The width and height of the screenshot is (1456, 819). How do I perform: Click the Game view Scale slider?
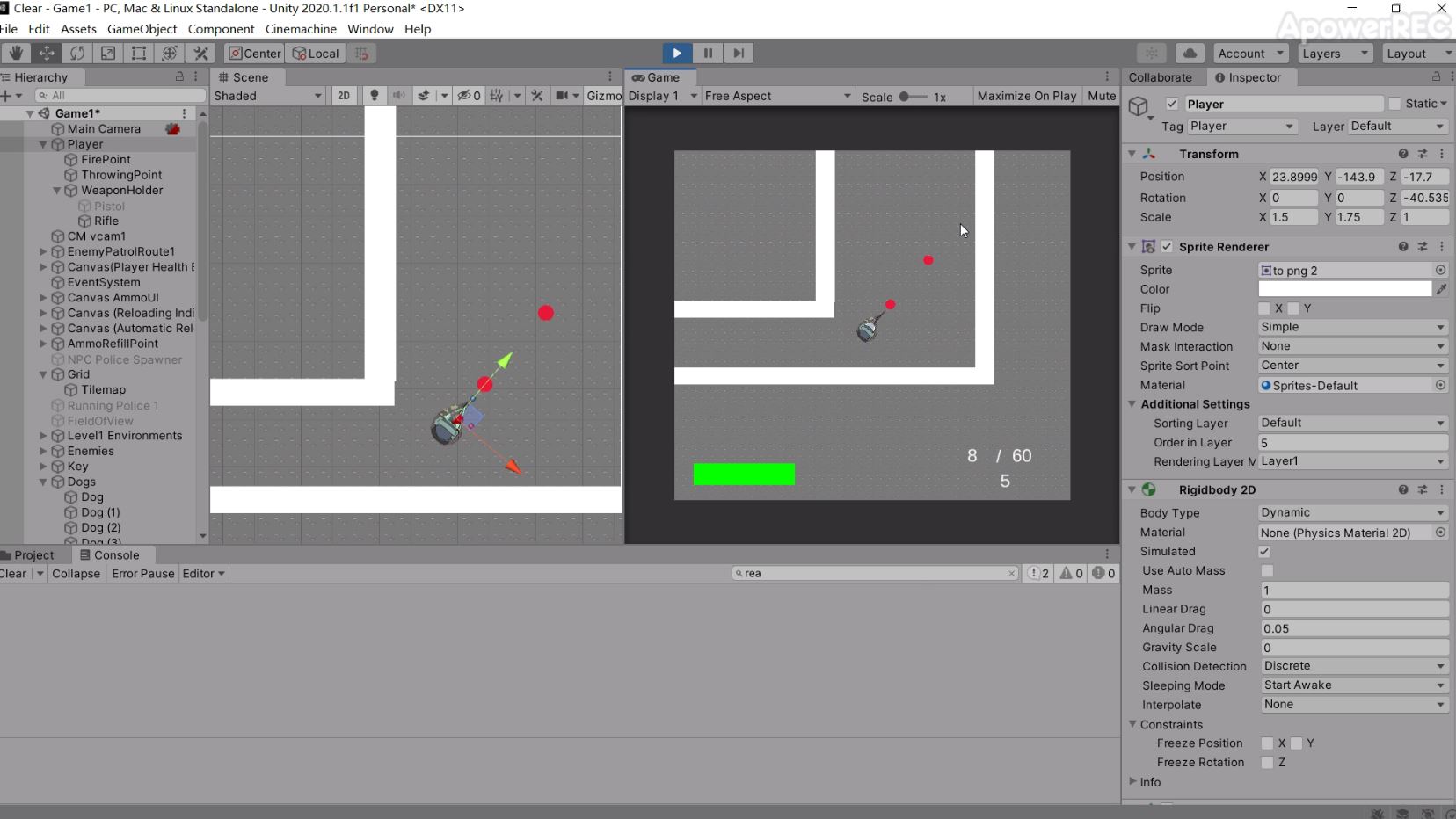point(912,97)
